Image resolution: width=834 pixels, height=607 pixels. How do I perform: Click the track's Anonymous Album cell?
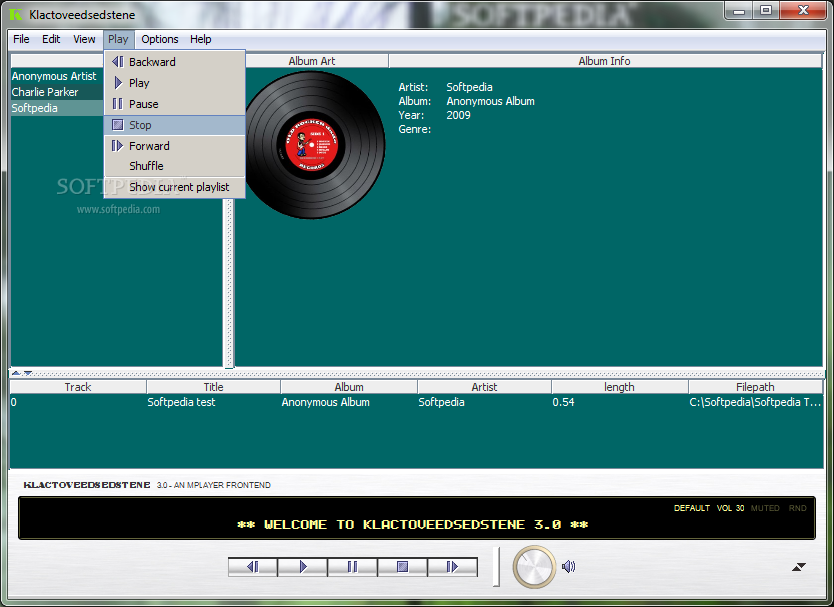coord(326,402)
